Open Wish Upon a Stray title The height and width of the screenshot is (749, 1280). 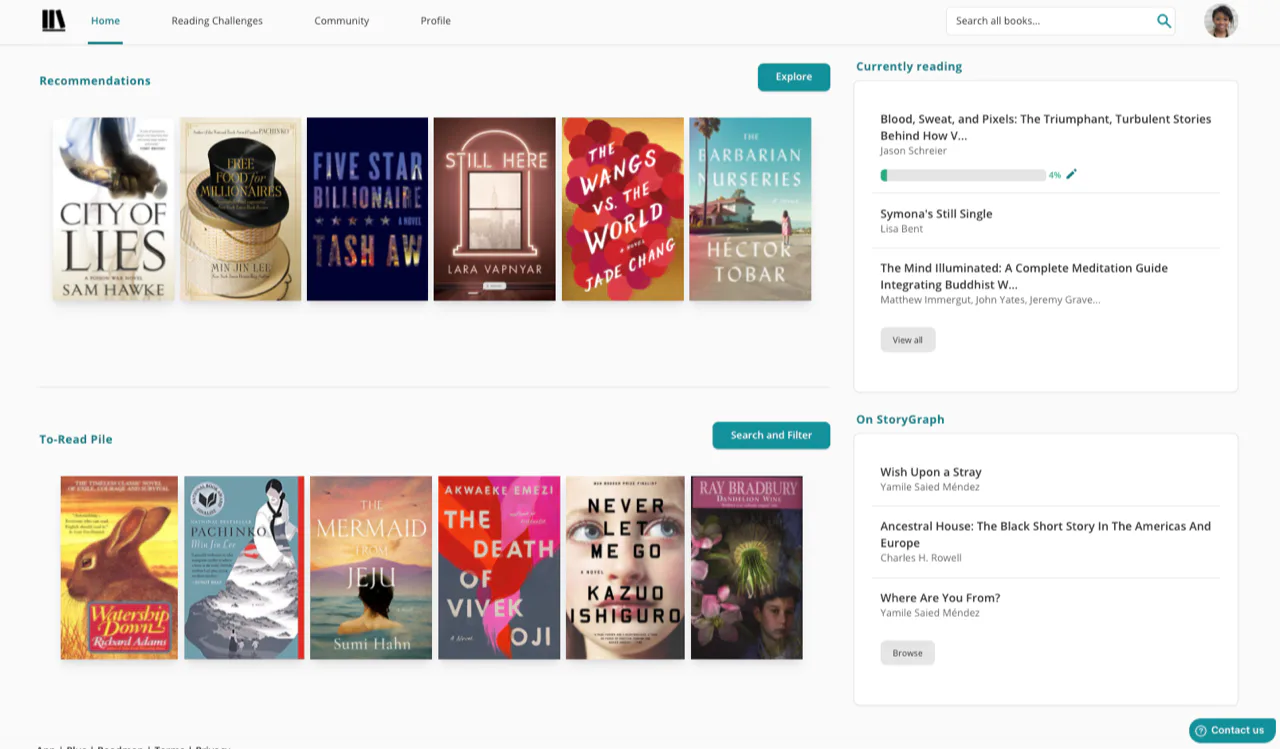931,472
